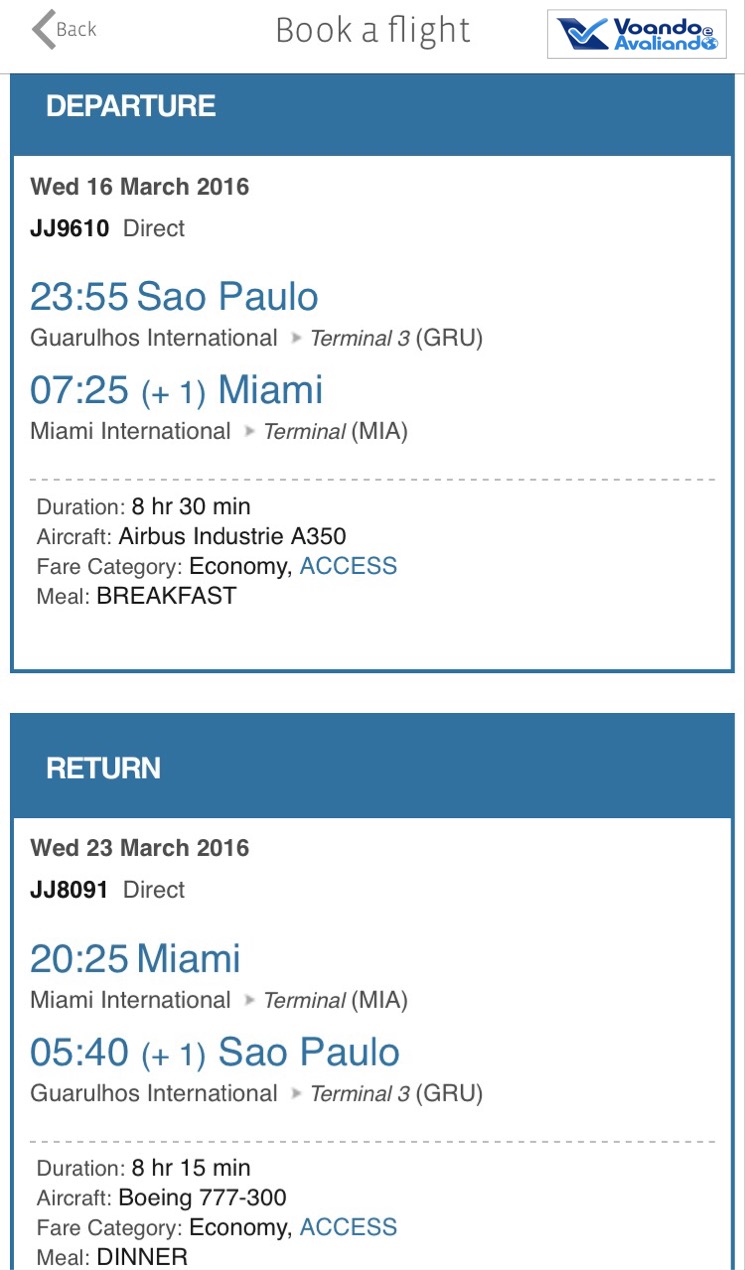Select the RETURN section header
The width and height of the screenshot is (745, 1270).
[103, 768]
